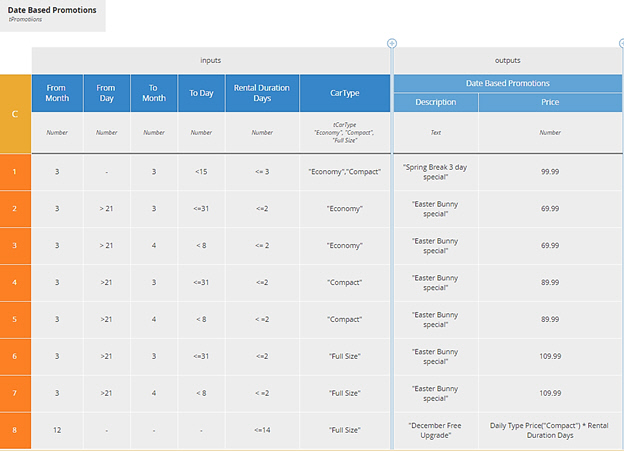Image resolution: width=624 pixels, height=452 pixels.
Task: Edit the Daily Type Price formula cell
Action: (550, 430)
